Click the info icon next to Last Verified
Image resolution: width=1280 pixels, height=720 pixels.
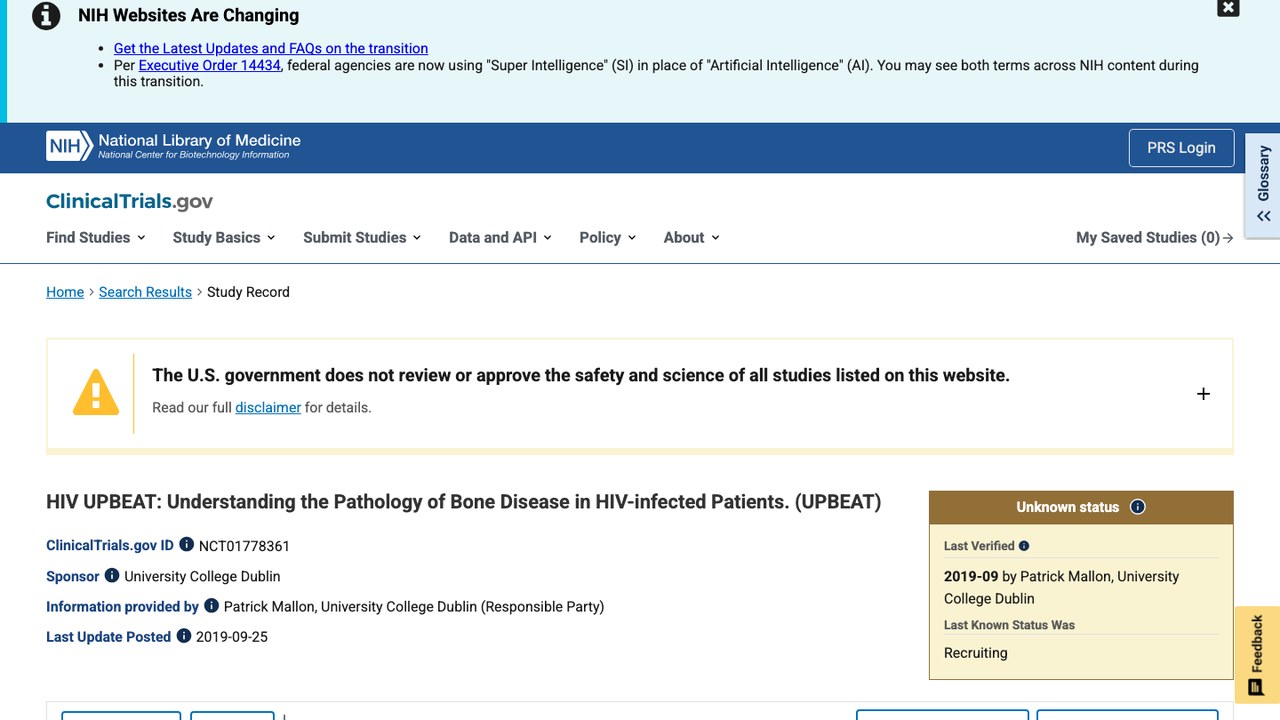[1024, 546]
